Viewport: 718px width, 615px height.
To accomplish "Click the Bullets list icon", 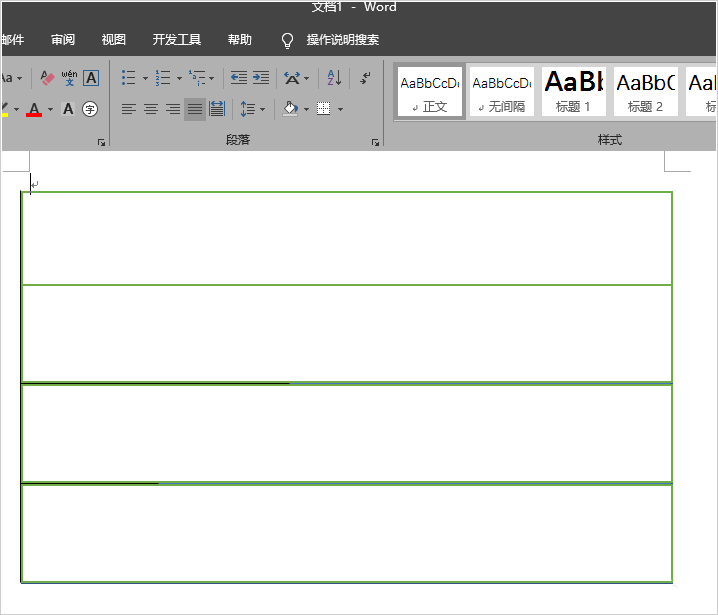I will tap(129, 78).
